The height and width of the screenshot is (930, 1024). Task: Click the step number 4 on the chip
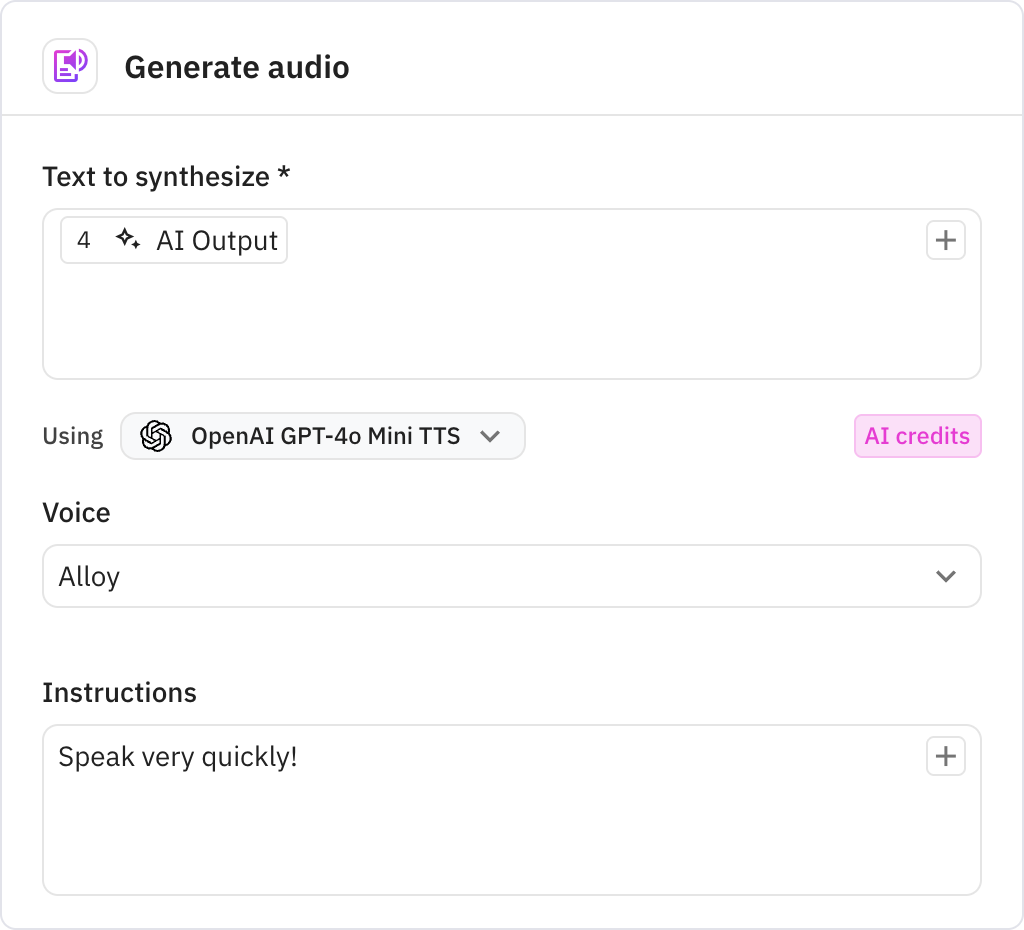84,240
